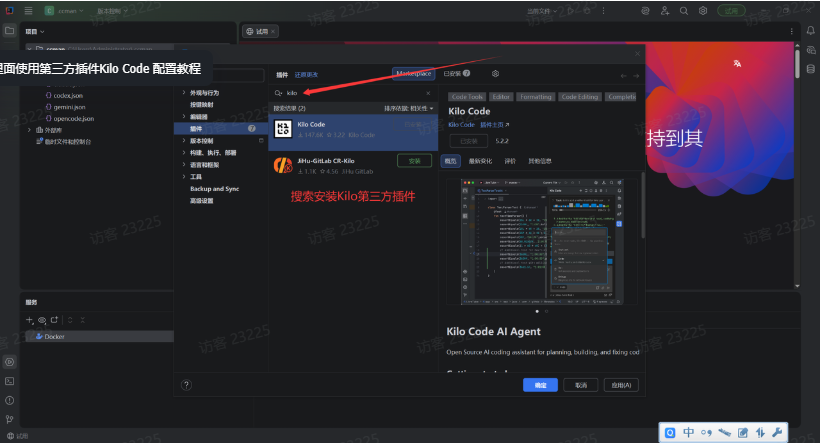Open the ccman project dropdown in title bar

click(64, 10)
